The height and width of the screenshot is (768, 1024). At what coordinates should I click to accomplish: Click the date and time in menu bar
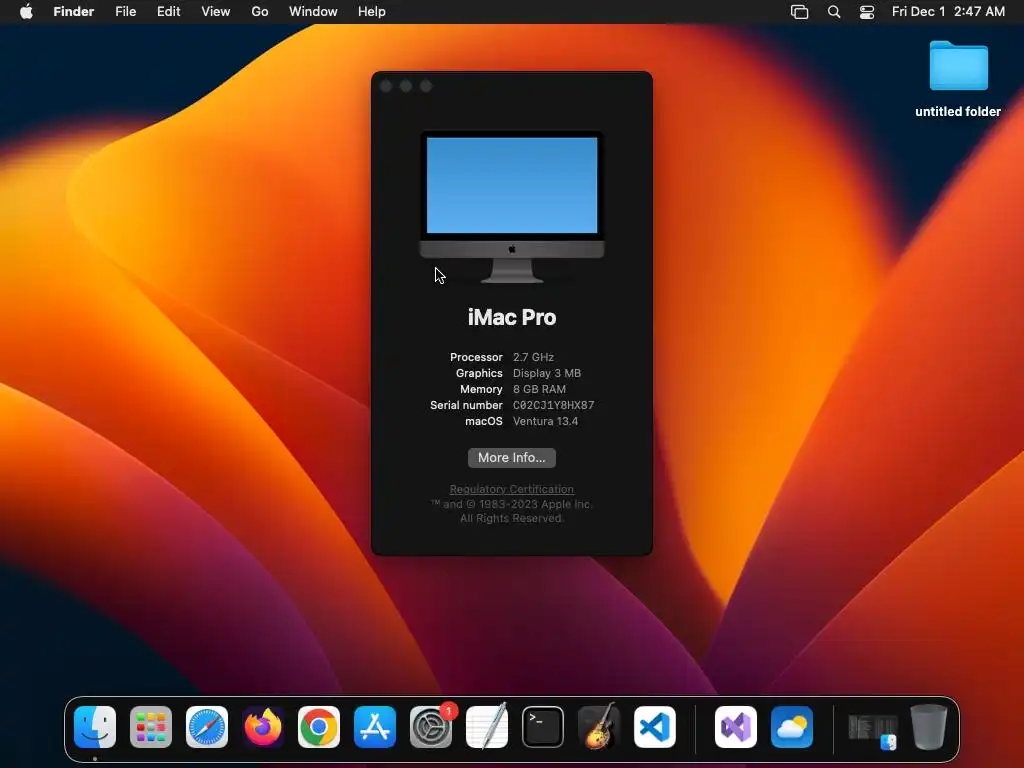948,12
